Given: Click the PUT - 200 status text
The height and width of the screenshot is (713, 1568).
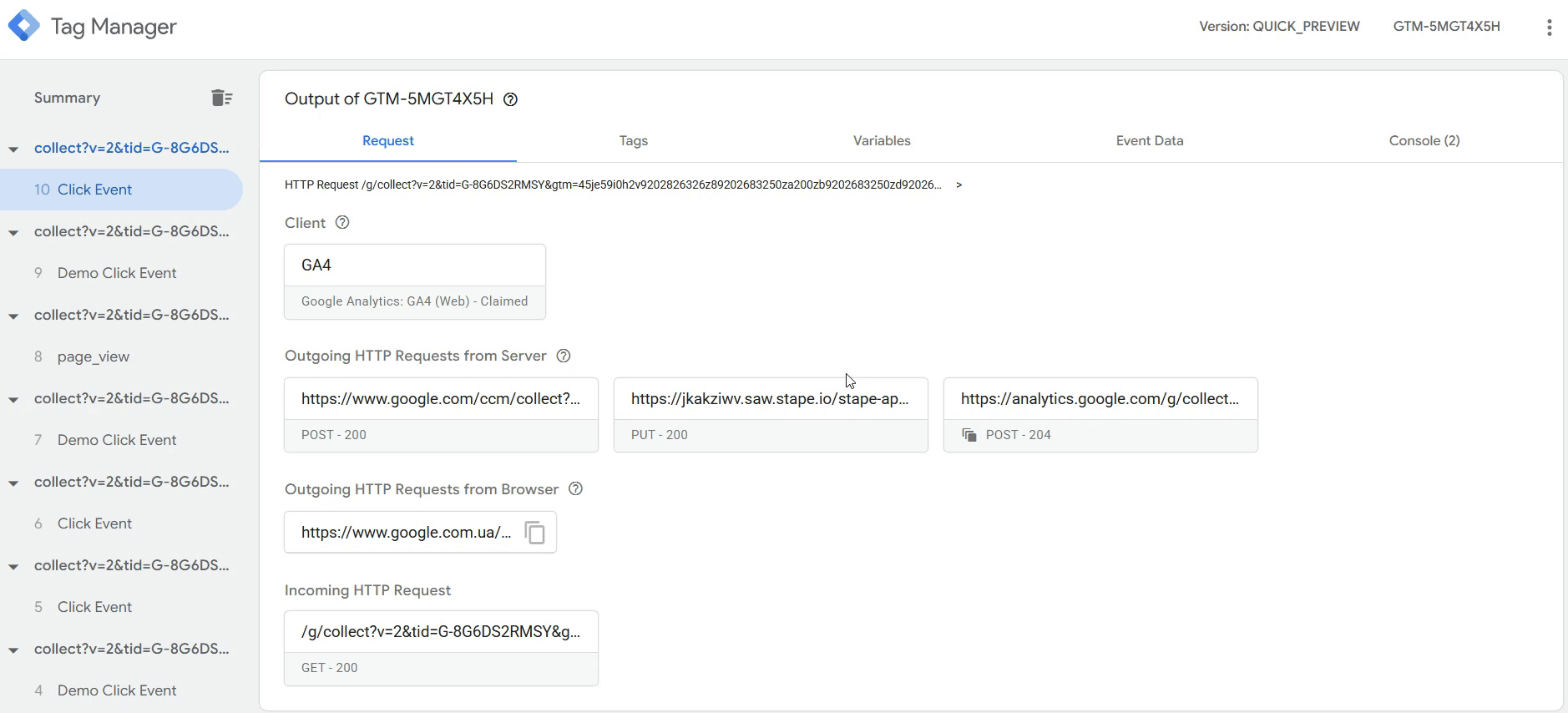Looking at the screenshot, I should tap(660, 435).
